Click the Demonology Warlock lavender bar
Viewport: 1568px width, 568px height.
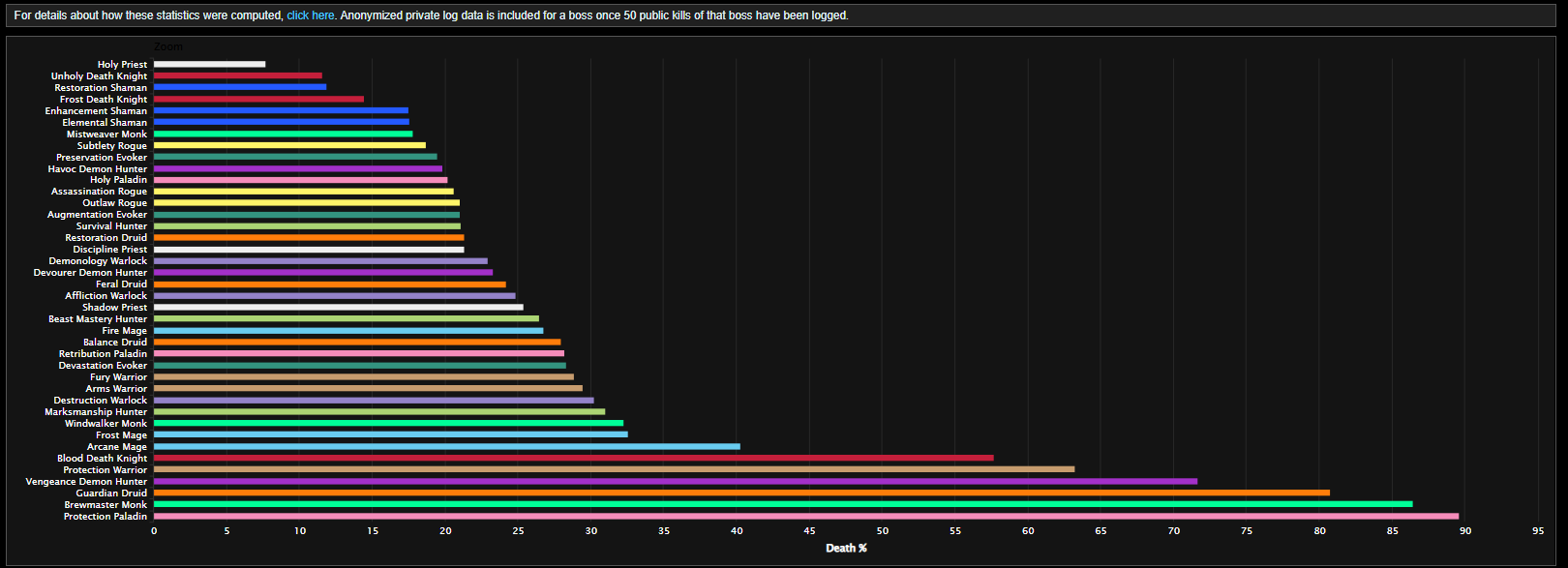tap(320, 261)
